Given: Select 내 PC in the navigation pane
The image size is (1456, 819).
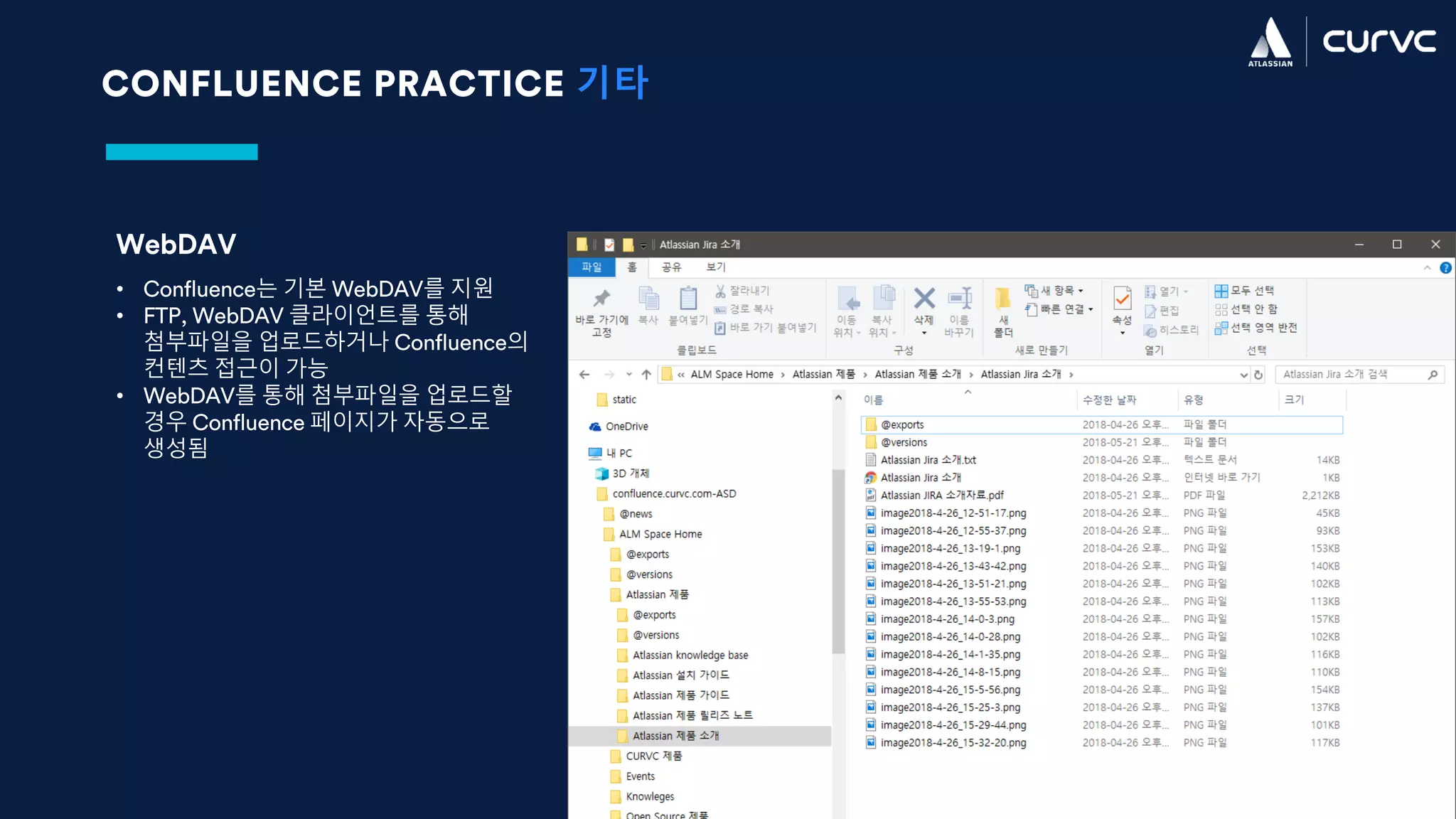Looking at the screenshot, I should pyautogui.click(x=610, y=453).
